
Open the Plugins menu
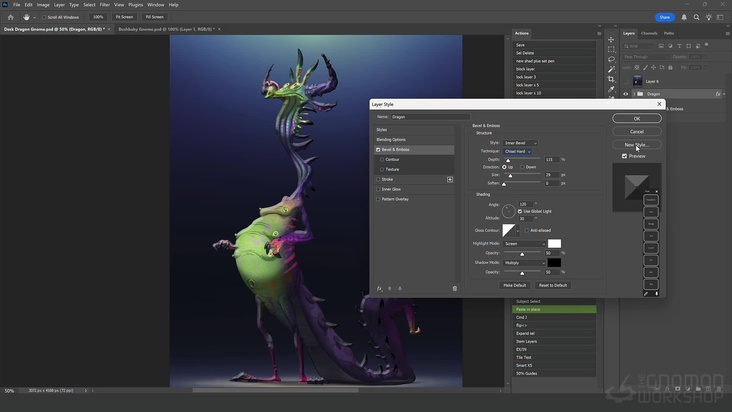(135, 5)
